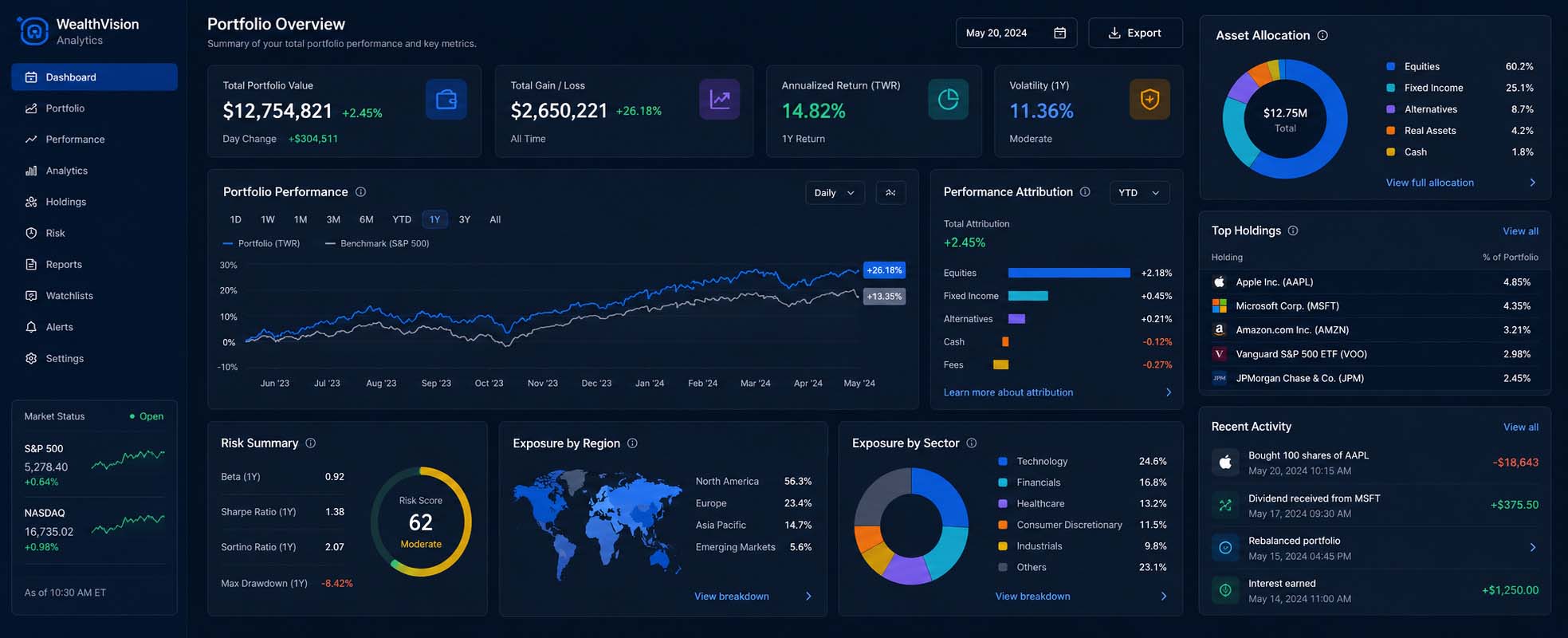Click View all in Recent Activity
The height and width of the screenshot is (638, 1568).
click(x=1520, y=427)
